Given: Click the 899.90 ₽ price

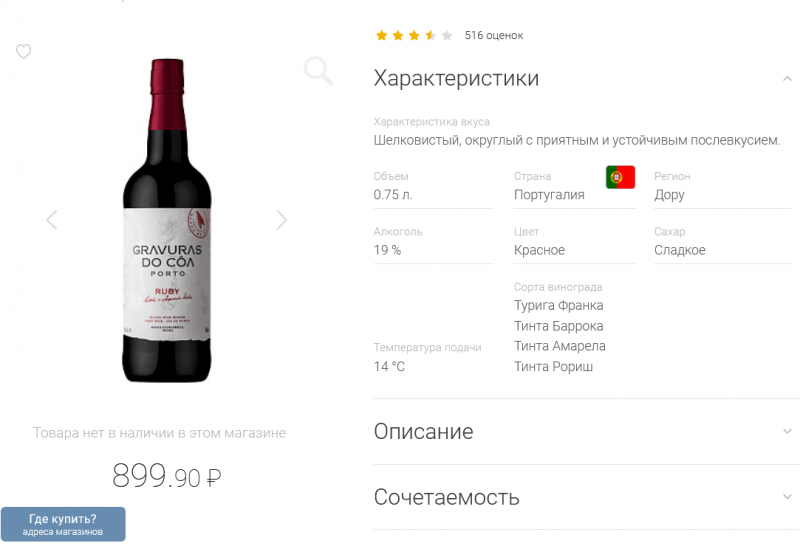Looking at the screenshot, I should (166, 476).
